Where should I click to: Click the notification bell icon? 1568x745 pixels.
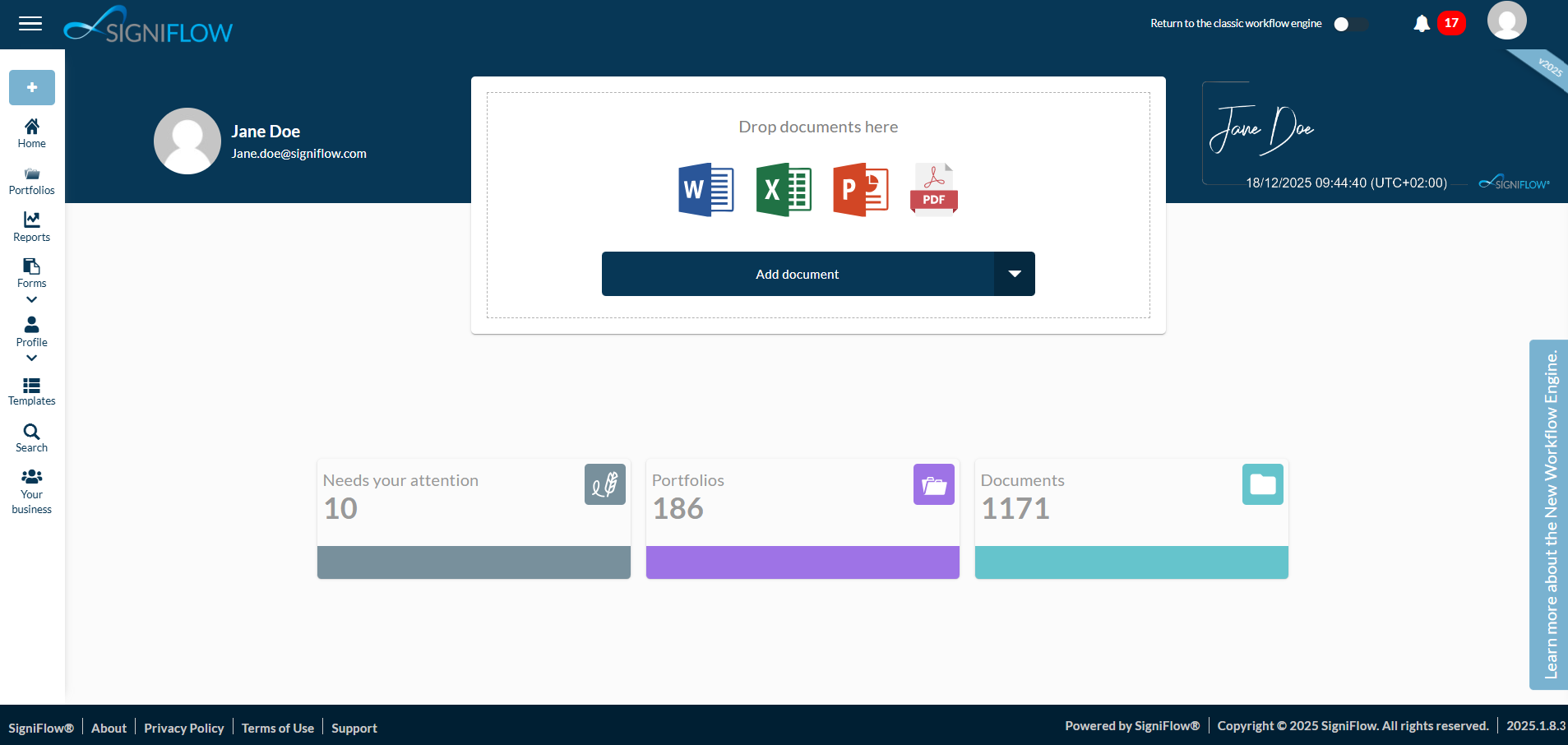(x=1420, y=24)
